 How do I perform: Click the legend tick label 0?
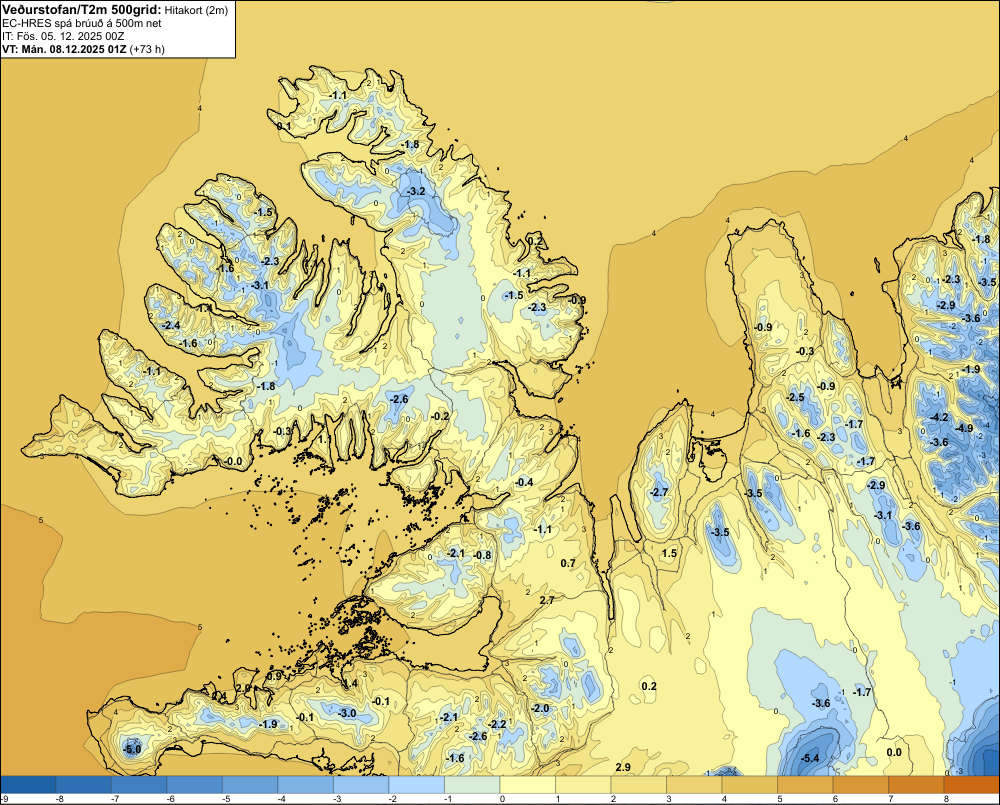tap(503, 799)
